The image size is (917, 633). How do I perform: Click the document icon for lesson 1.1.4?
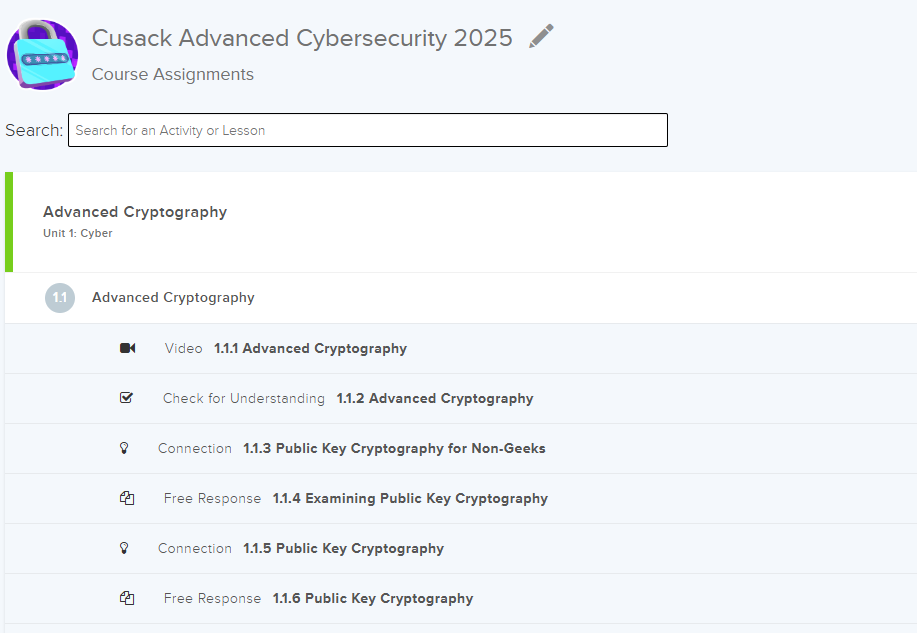(x=127, y=498)
